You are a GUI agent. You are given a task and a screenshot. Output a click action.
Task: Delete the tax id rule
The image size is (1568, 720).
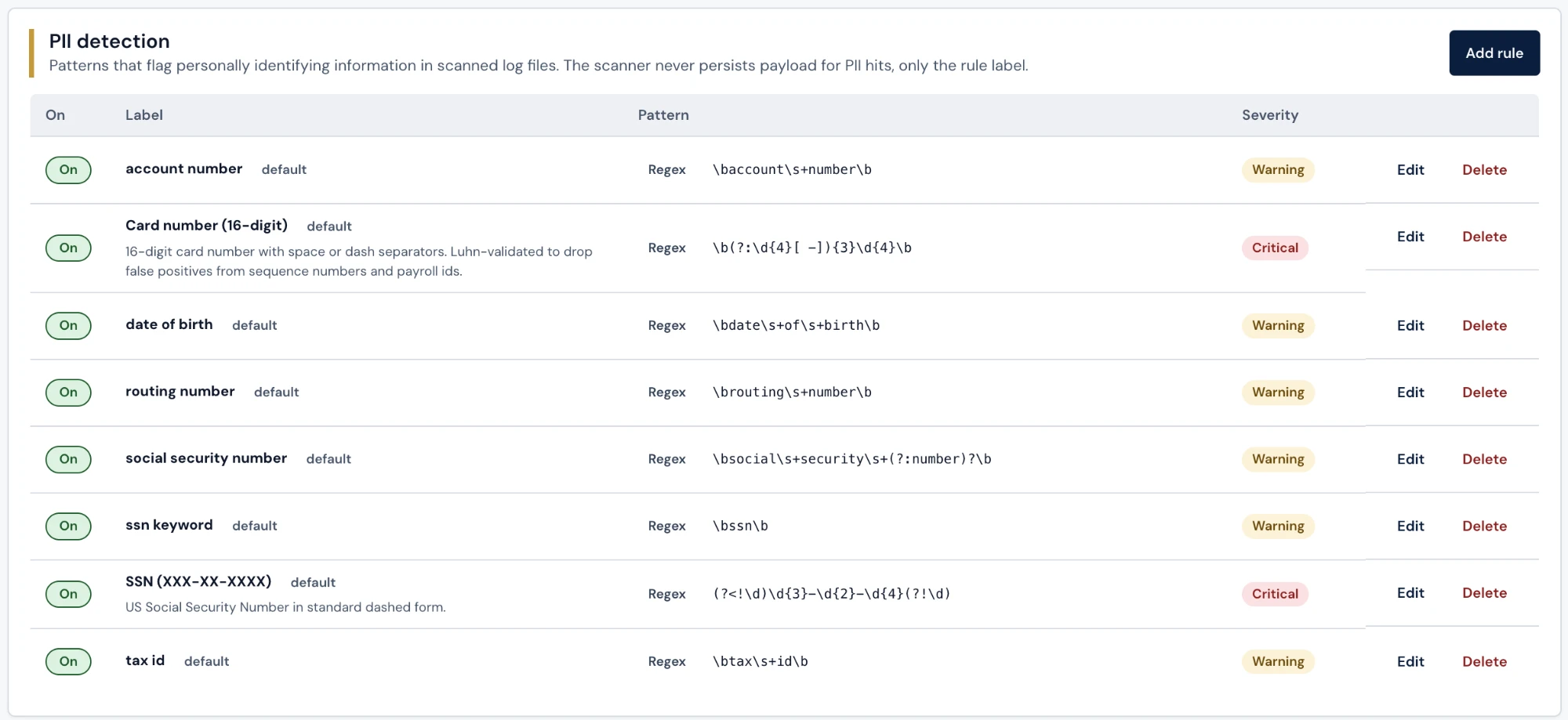pyautogui.click(x=1484, y=662)
